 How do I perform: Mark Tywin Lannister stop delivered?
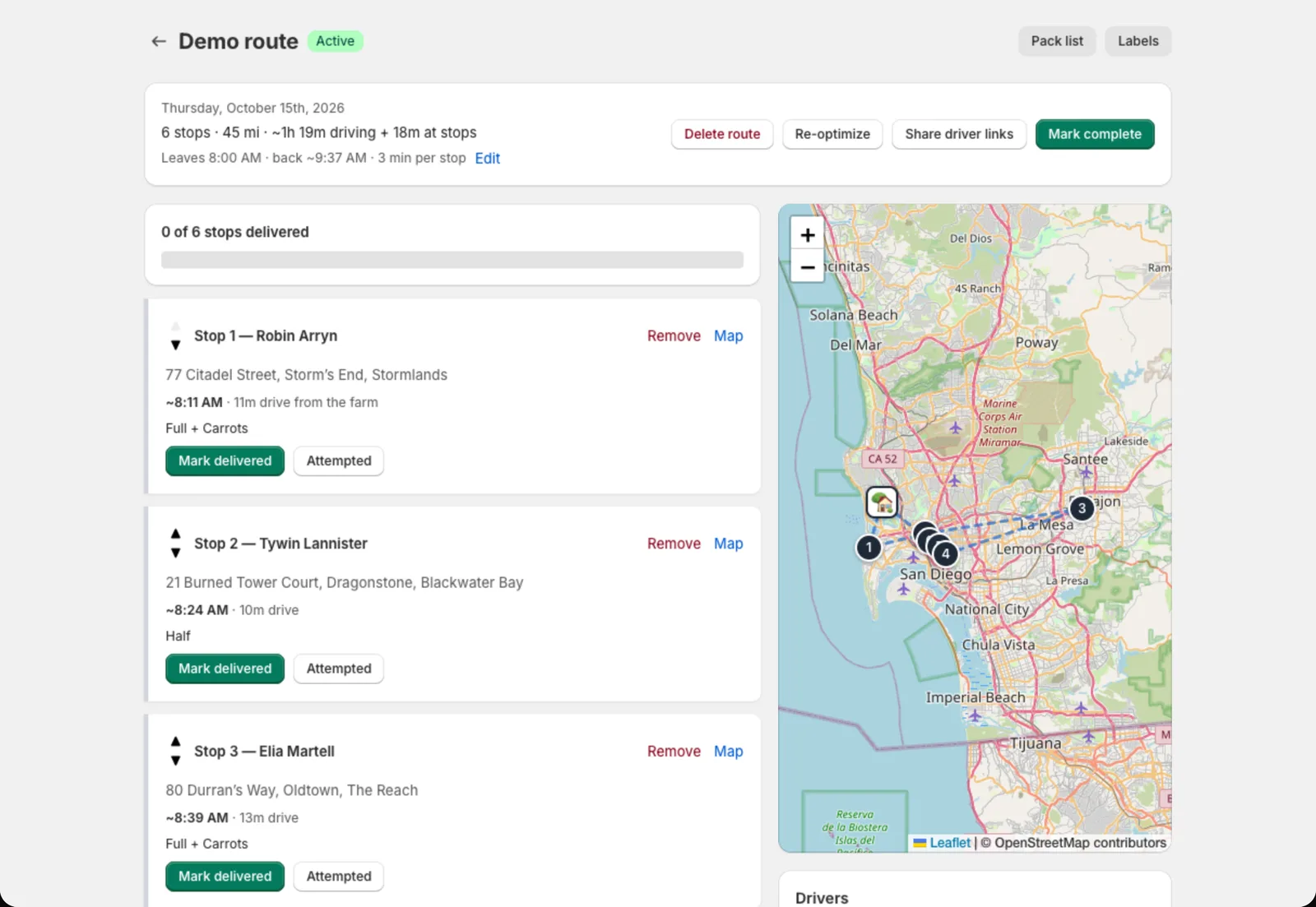point(225,669)
